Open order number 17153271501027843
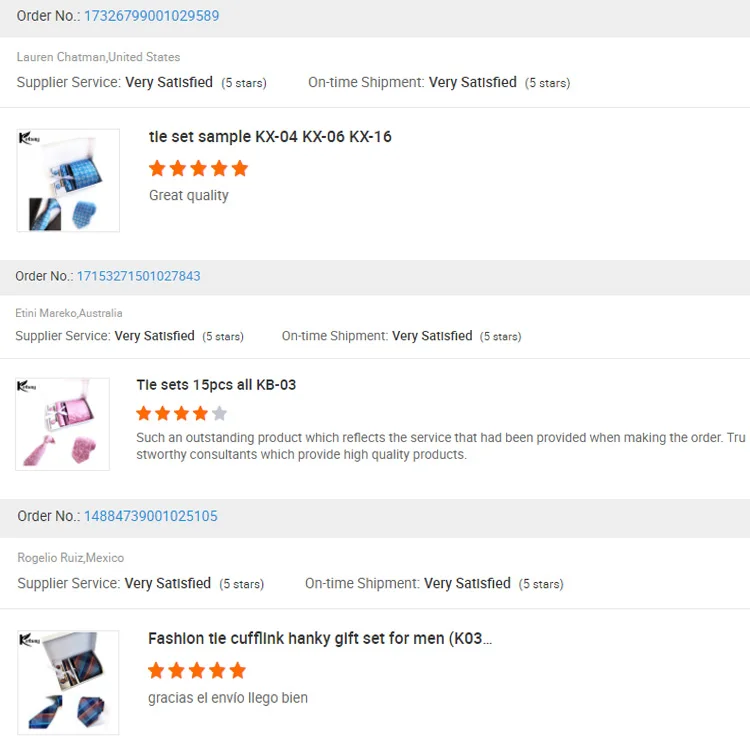Screen dimensions: 750x750 (x=138, y=276)
